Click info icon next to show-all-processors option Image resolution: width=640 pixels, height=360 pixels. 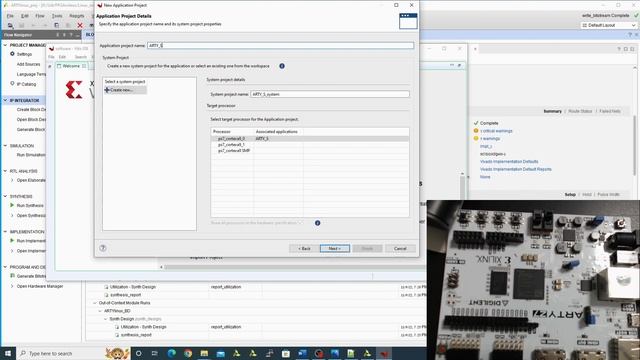pos(317,223)
